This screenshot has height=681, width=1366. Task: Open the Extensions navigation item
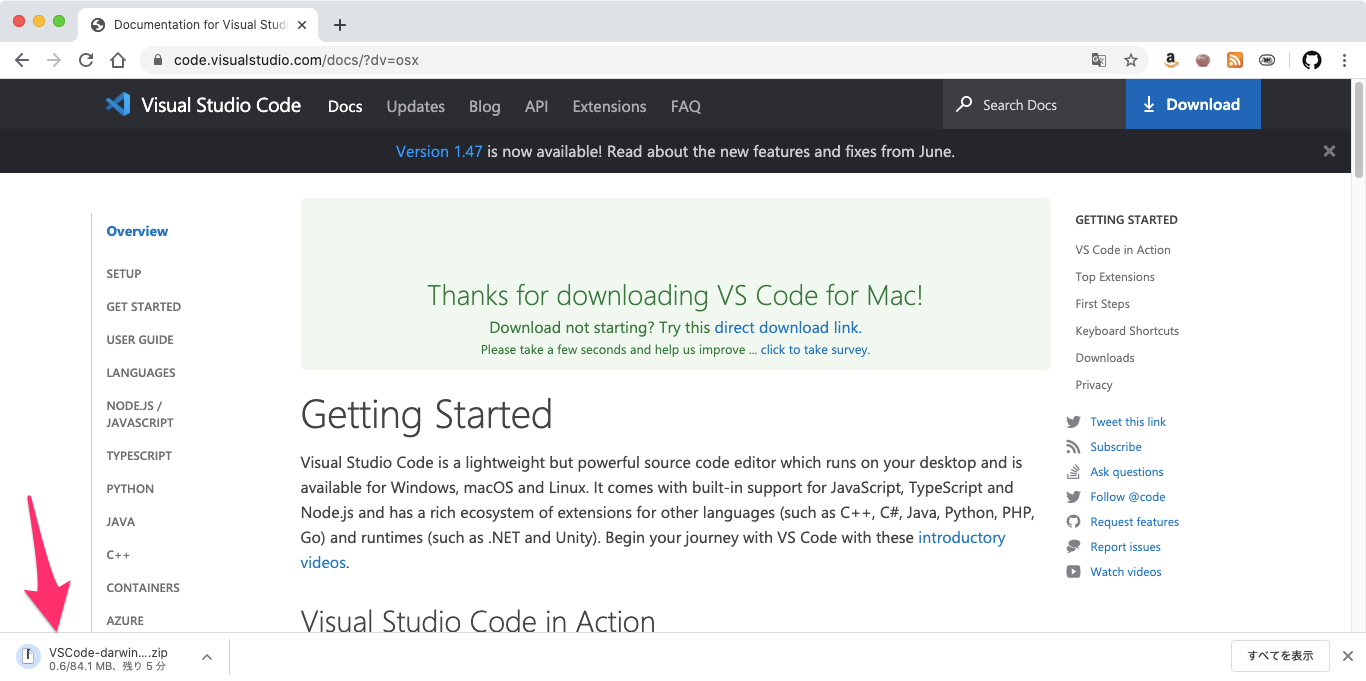pos(608,106)
